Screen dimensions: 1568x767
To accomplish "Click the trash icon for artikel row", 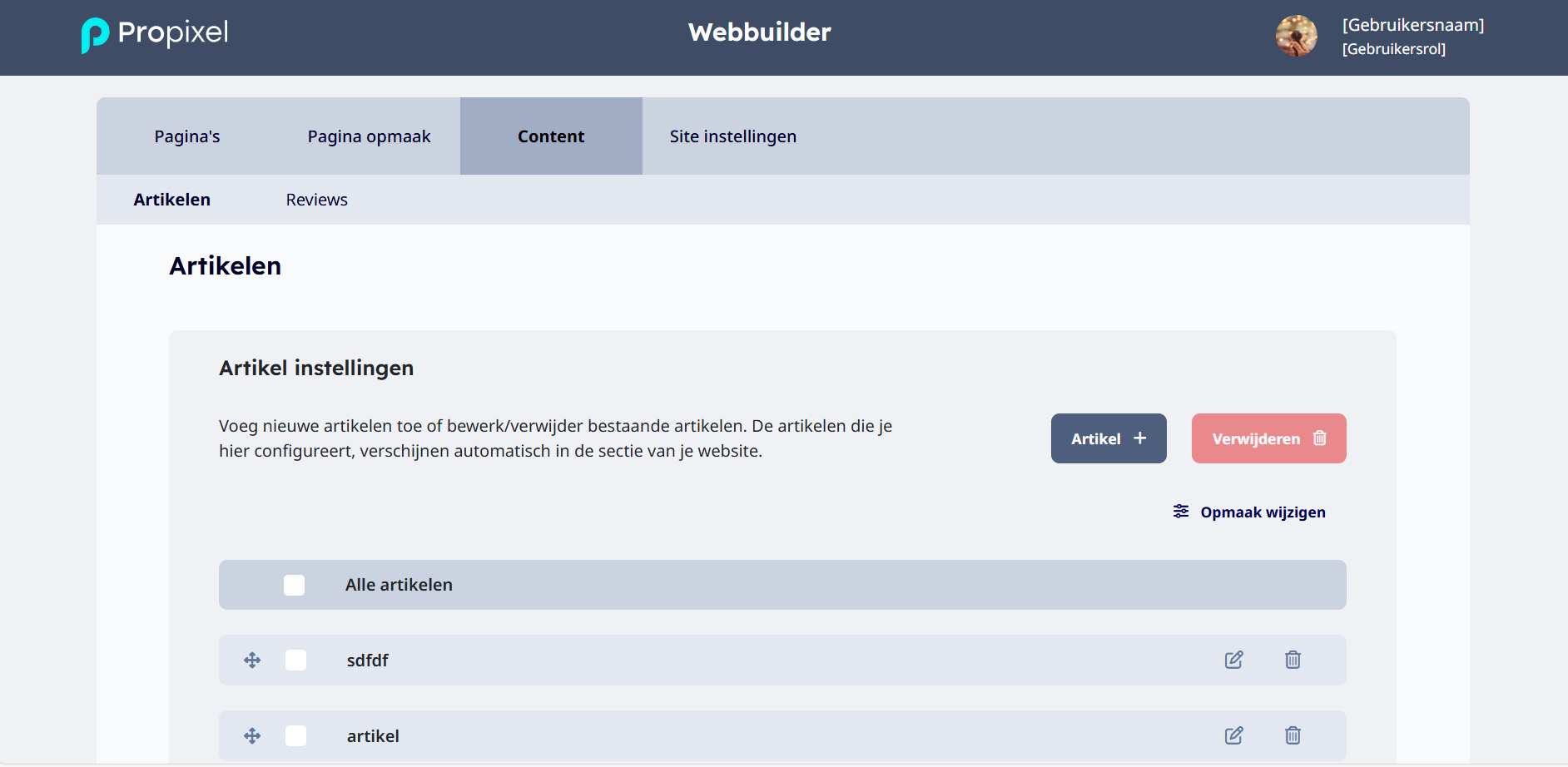I will pyautogui.click(x=1293, y=735).
